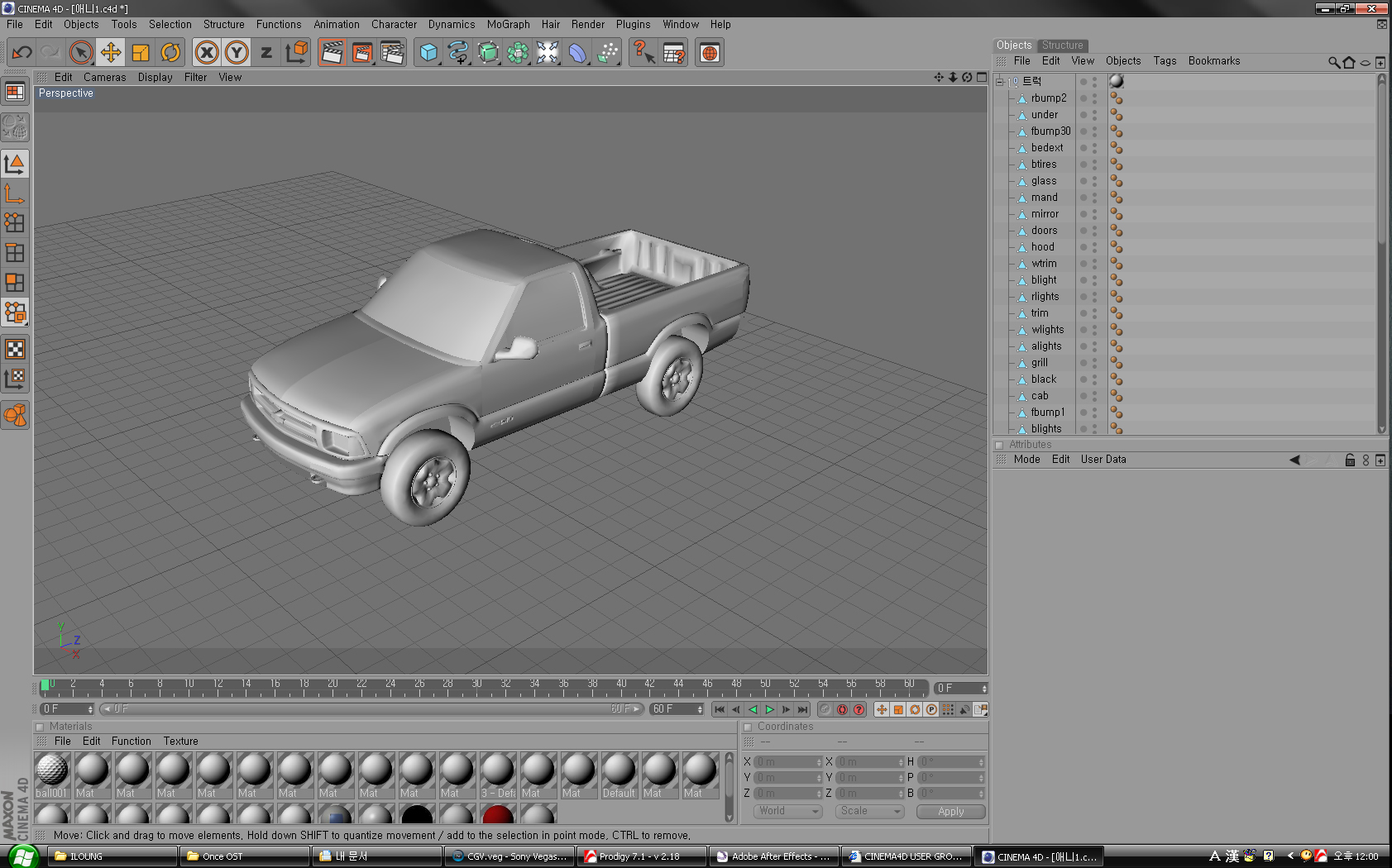Select the Live Selection tool
The height and width of the screenshot is (868, 1392).
pyautogui.click(x=81, y=53)
